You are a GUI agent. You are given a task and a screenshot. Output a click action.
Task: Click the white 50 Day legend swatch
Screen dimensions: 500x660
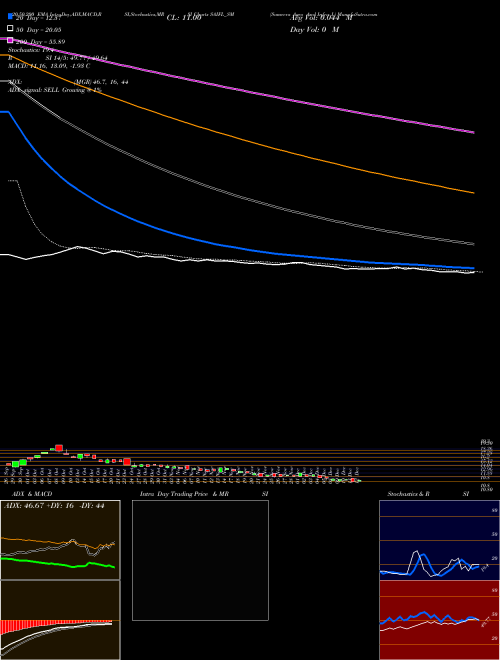pos(11,29)
